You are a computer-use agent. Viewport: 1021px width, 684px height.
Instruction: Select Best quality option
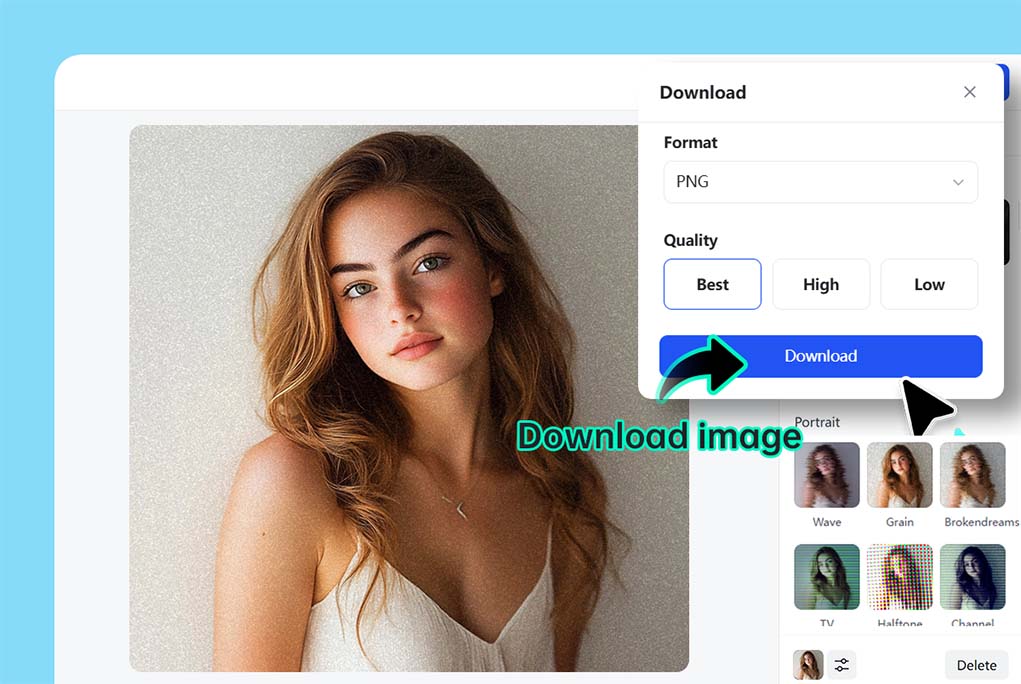712,284
